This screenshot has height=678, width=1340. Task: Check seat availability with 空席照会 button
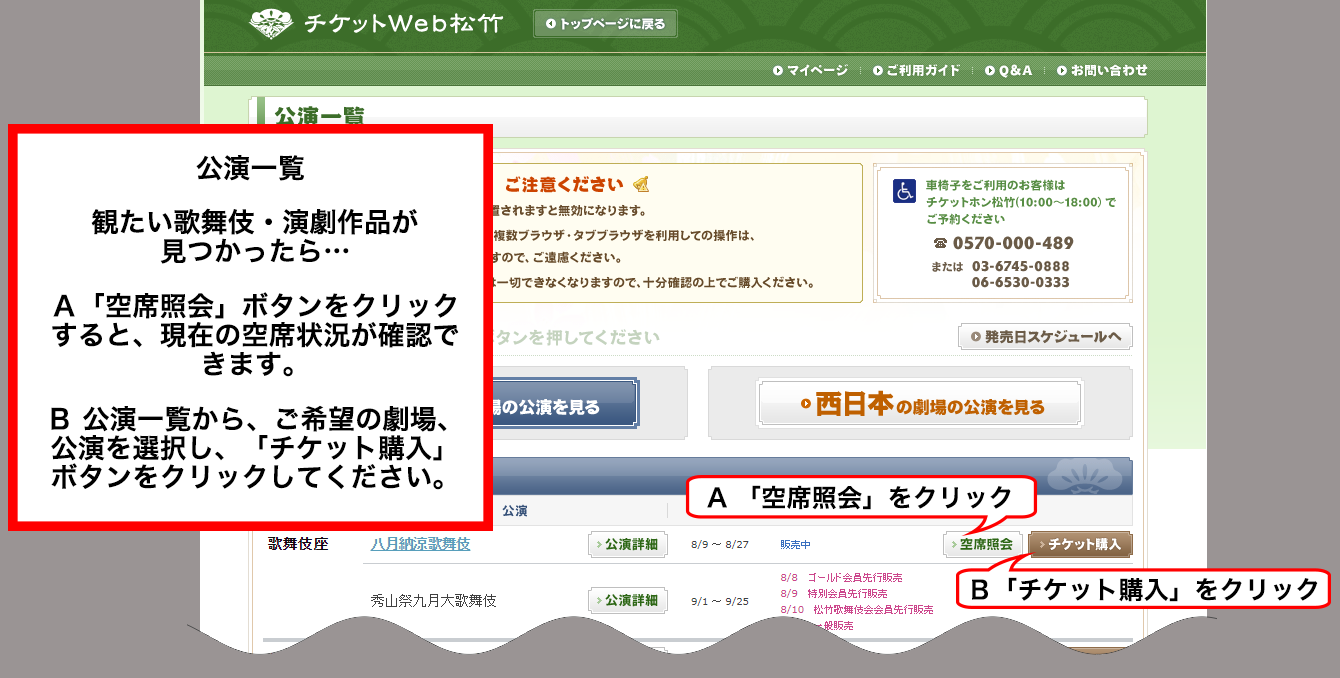tap(982, 545)
